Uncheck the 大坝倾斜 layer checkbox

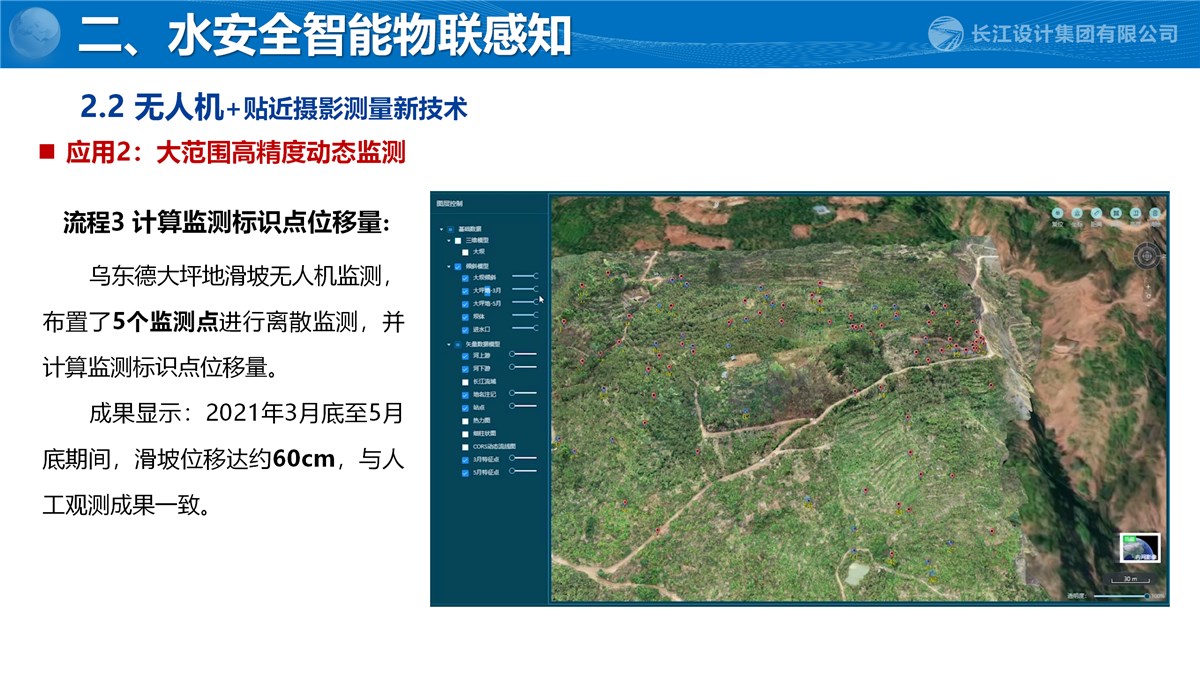[x=465, y=277]
